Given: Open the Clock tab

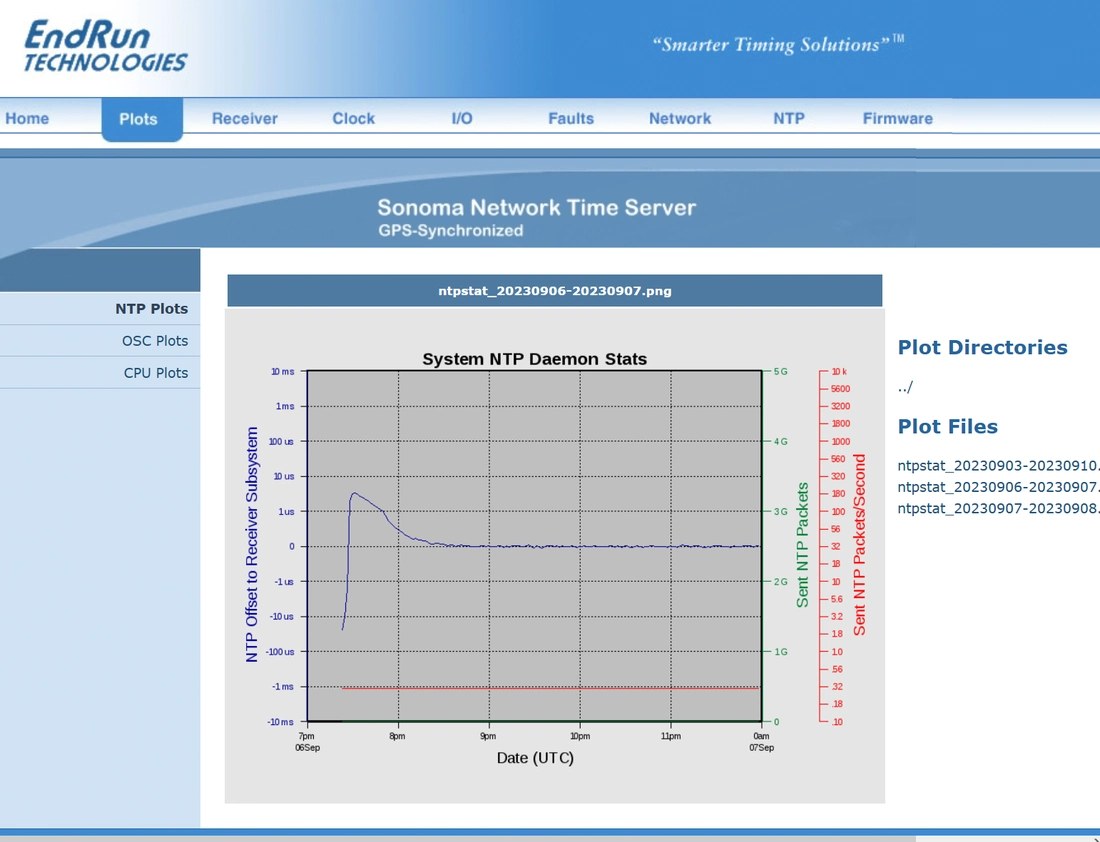Looking at the screenshot, I should tap(354, 119).
